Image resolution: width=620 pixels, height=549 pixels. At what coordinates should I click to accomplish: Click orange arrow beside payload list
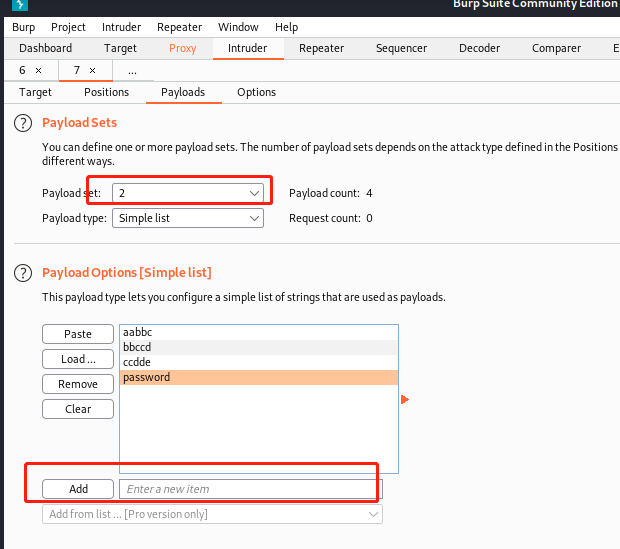(x=405, y=399)
